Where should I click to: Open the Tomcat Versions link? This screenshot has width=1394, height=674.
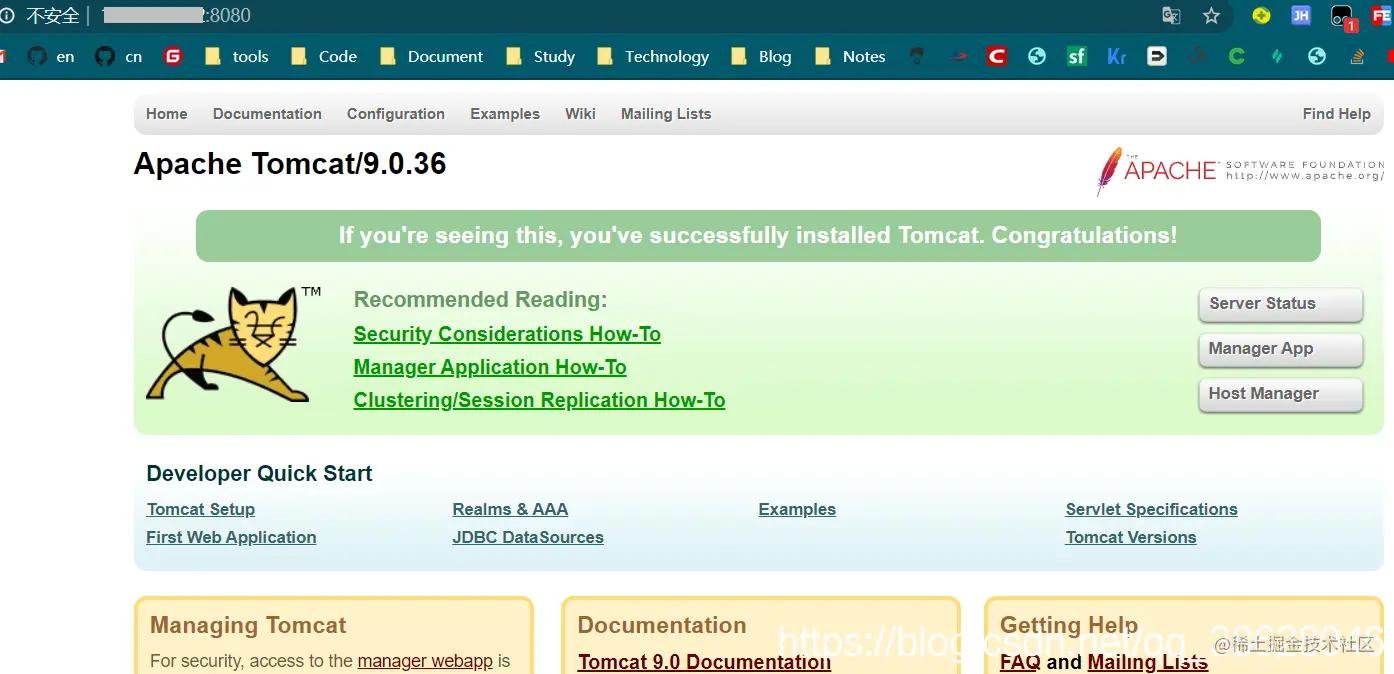(1131, 537)
